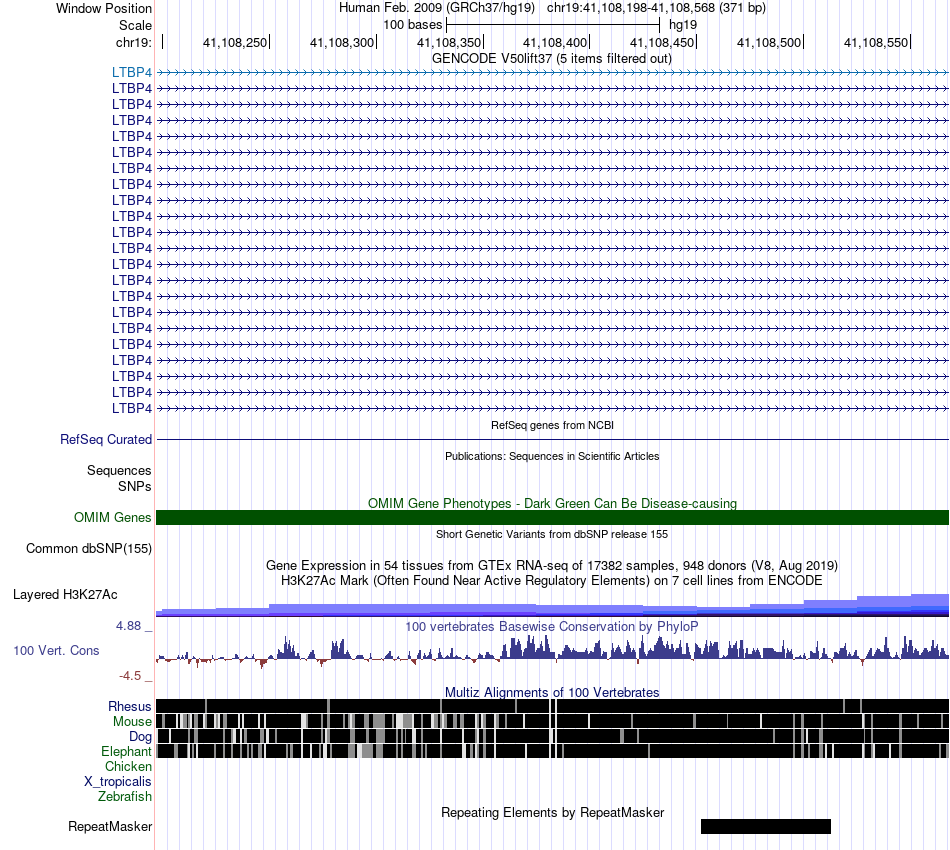
Task: Click the Dog species label
Action: pos(140,737)
